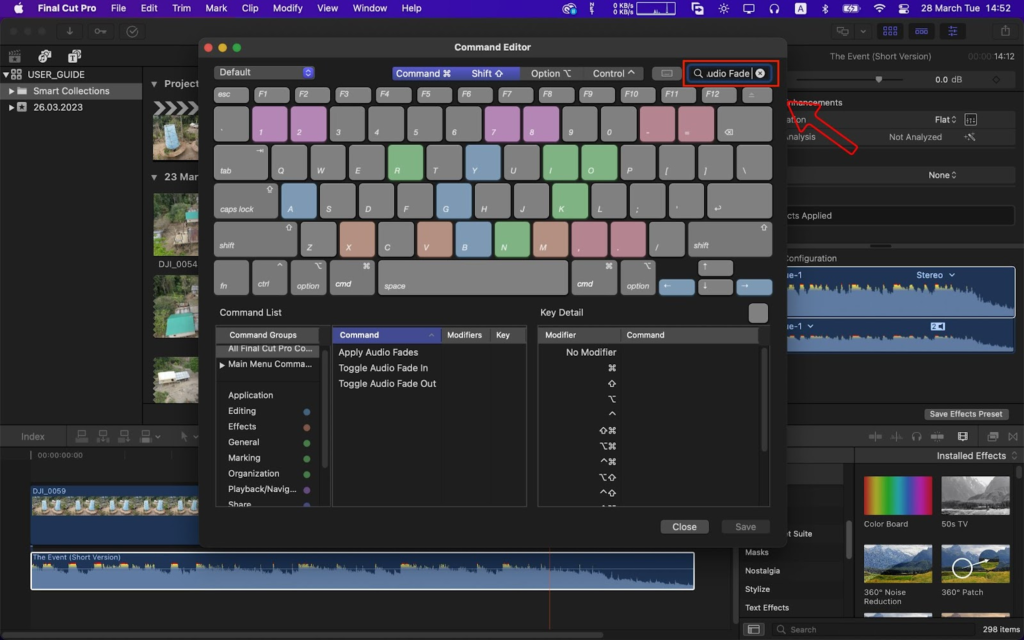Show the Libraries sidebar clapperboard icon
Viewport: 1024px width, 640px height.
tap(14, 56)
